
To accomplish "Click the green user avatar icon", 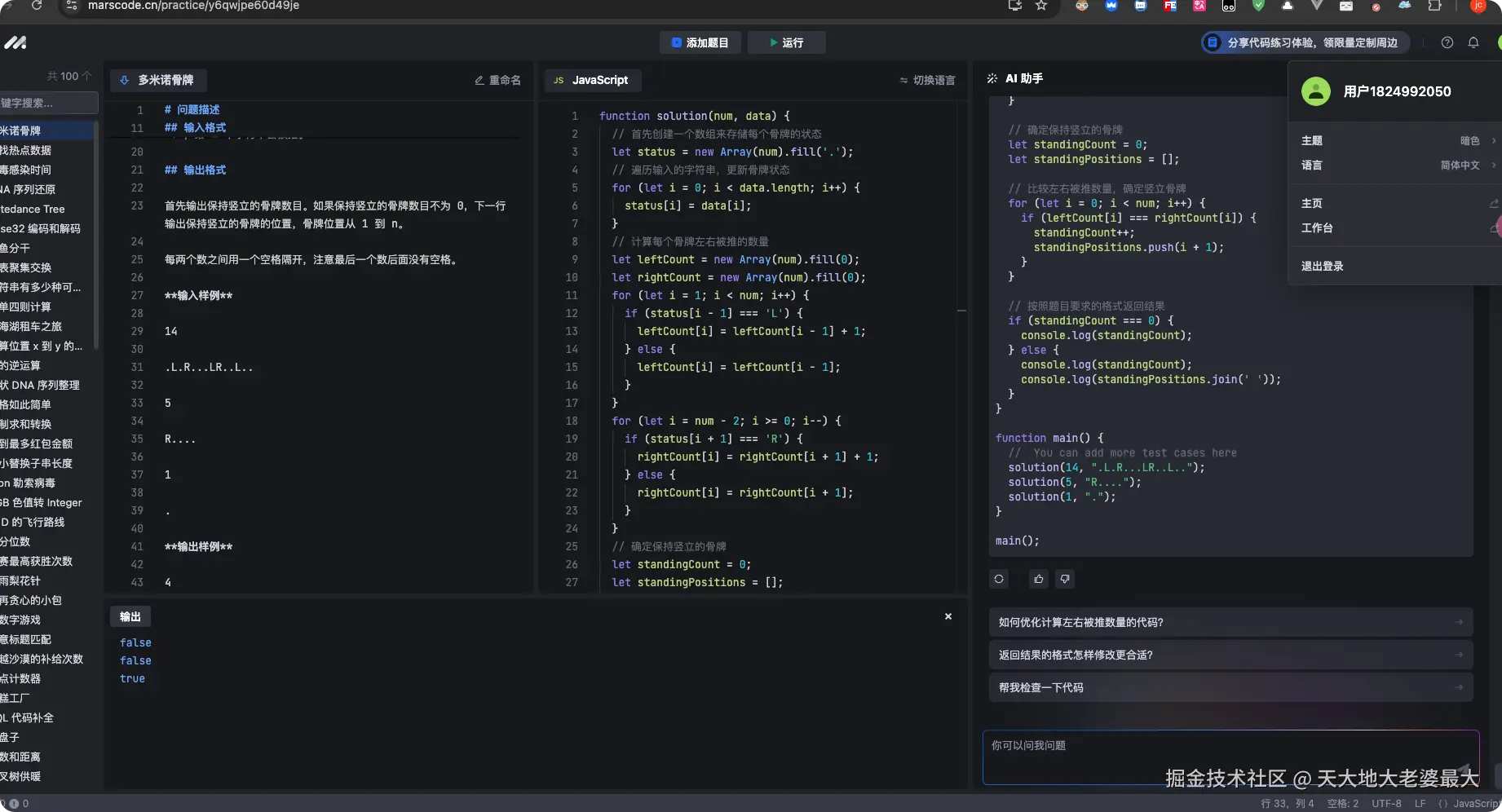I will 1315,91.
